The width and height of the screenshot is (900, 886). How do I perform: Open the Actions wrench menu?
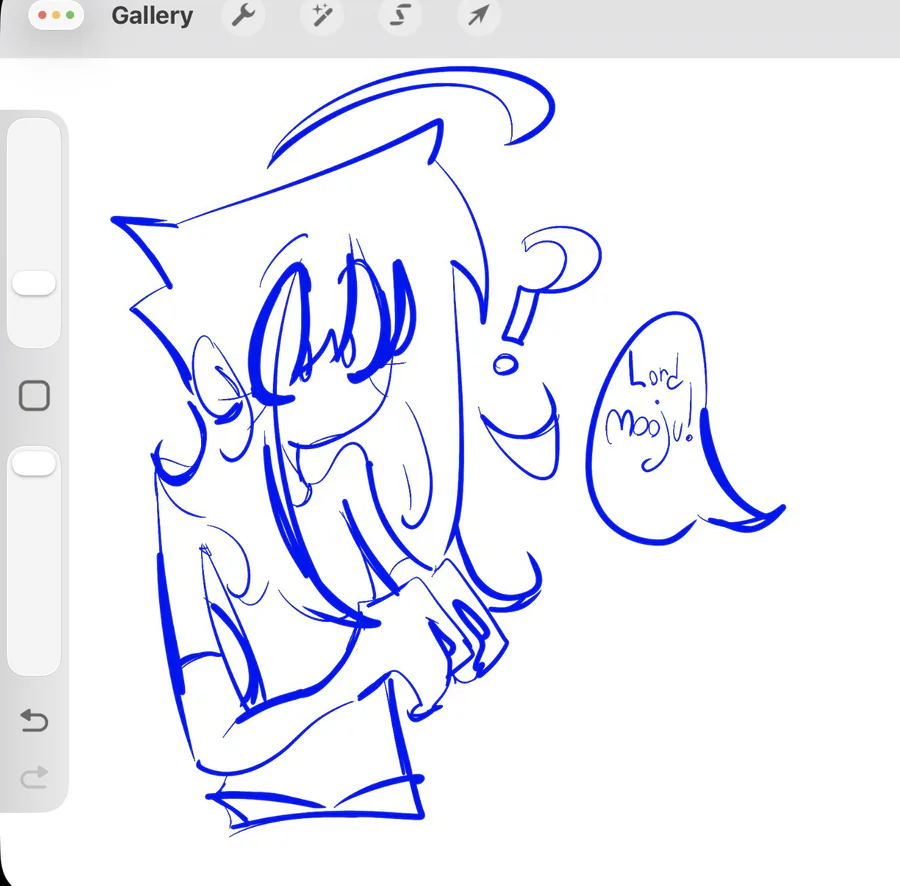pos(243,15)
